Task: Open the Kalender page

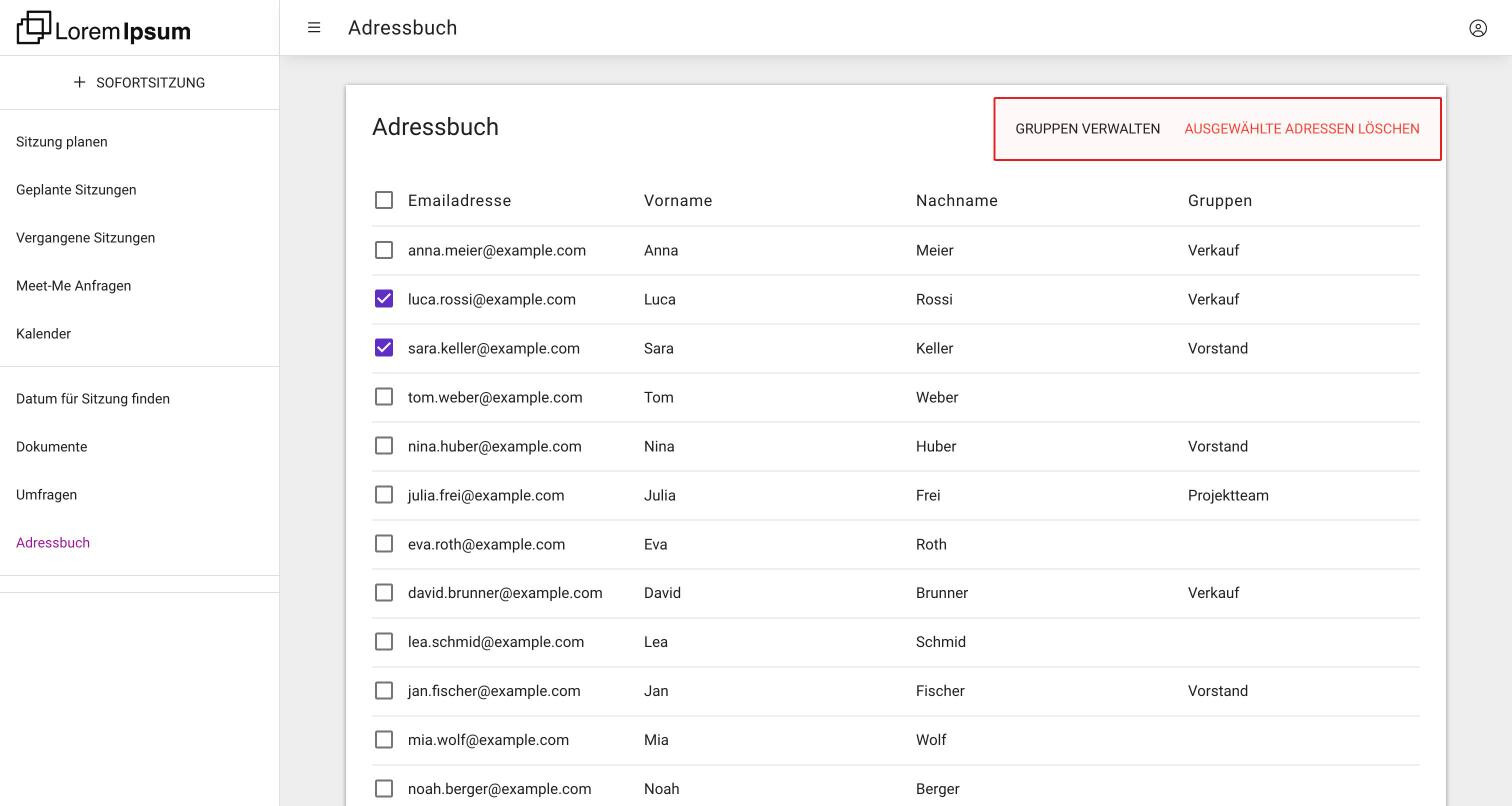Action: click(43, 334)
